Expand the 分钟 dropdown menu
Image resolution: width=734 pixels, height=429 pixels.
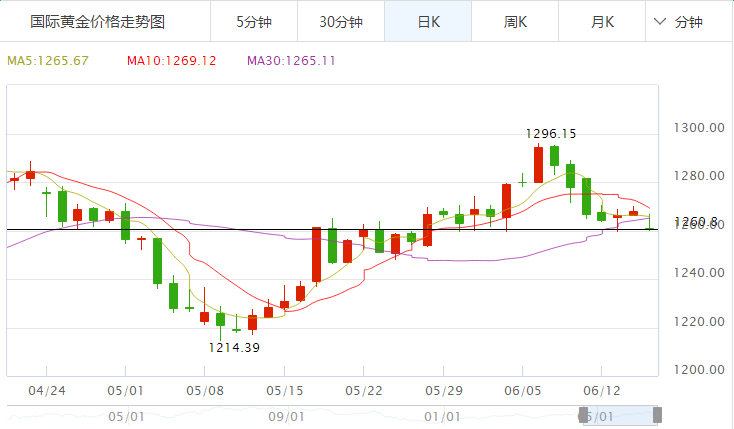[679, 21]
